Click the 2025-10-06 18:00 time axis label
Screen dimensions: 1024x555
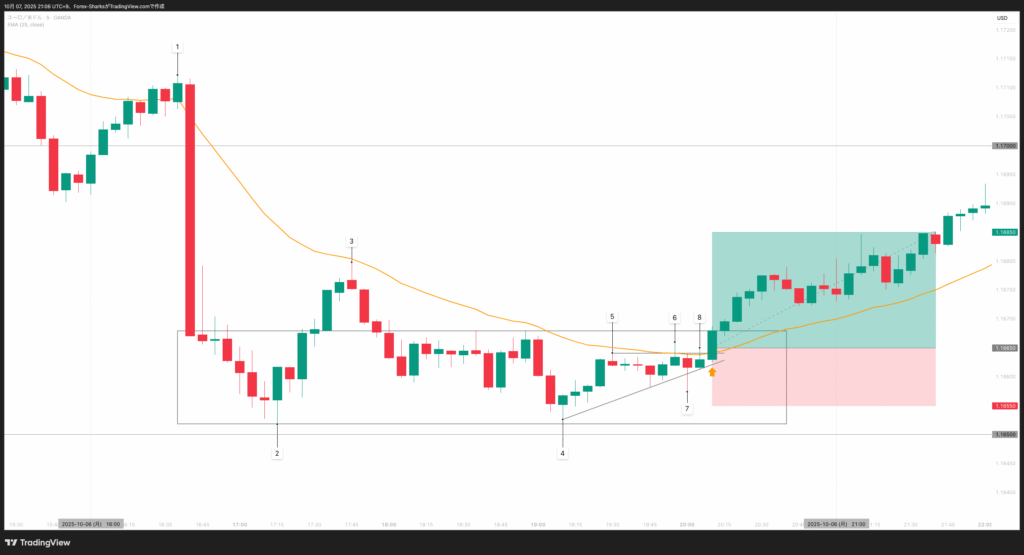(91, 523)
